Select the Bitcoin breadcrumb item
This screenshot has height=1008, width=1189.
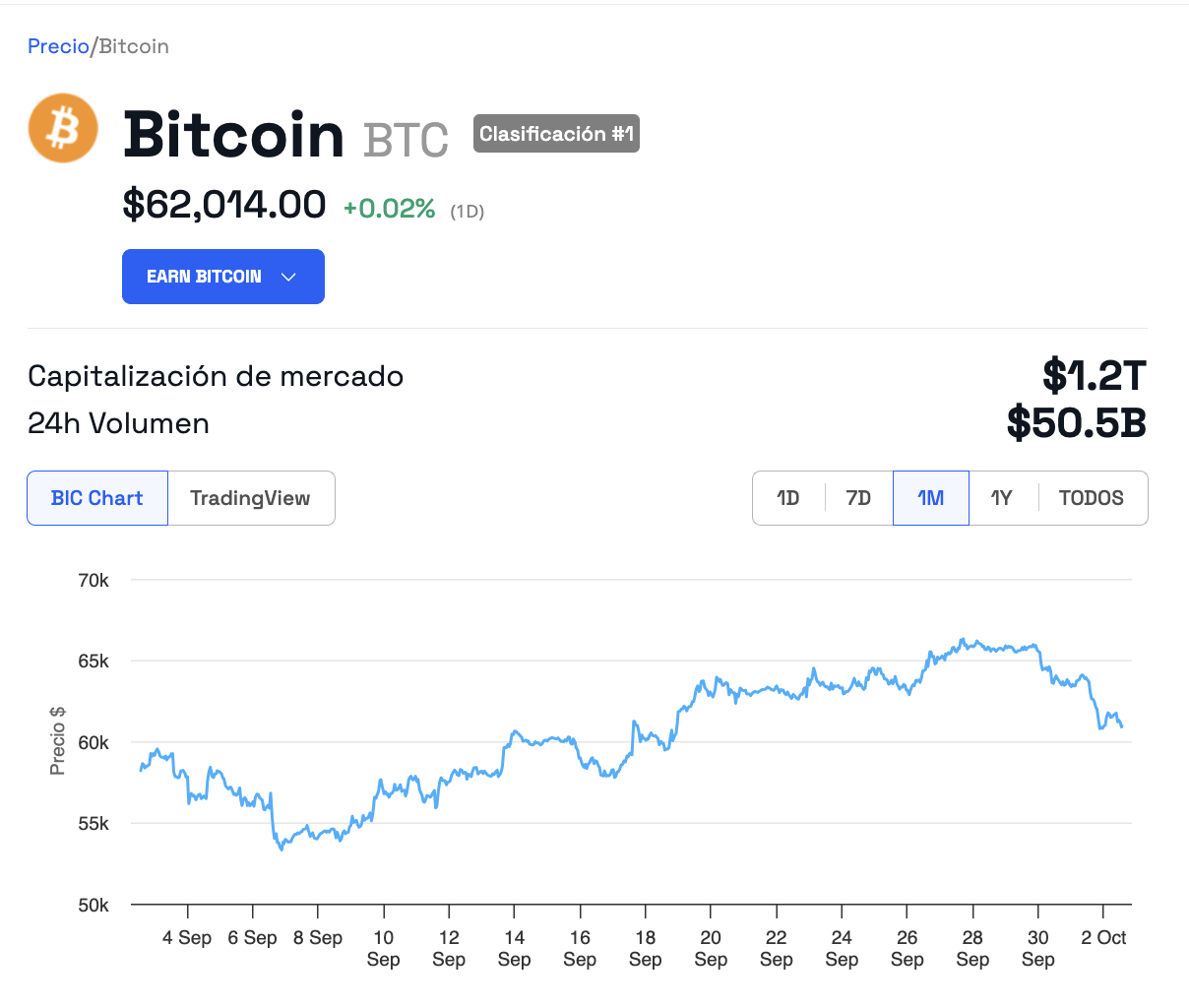134,46
